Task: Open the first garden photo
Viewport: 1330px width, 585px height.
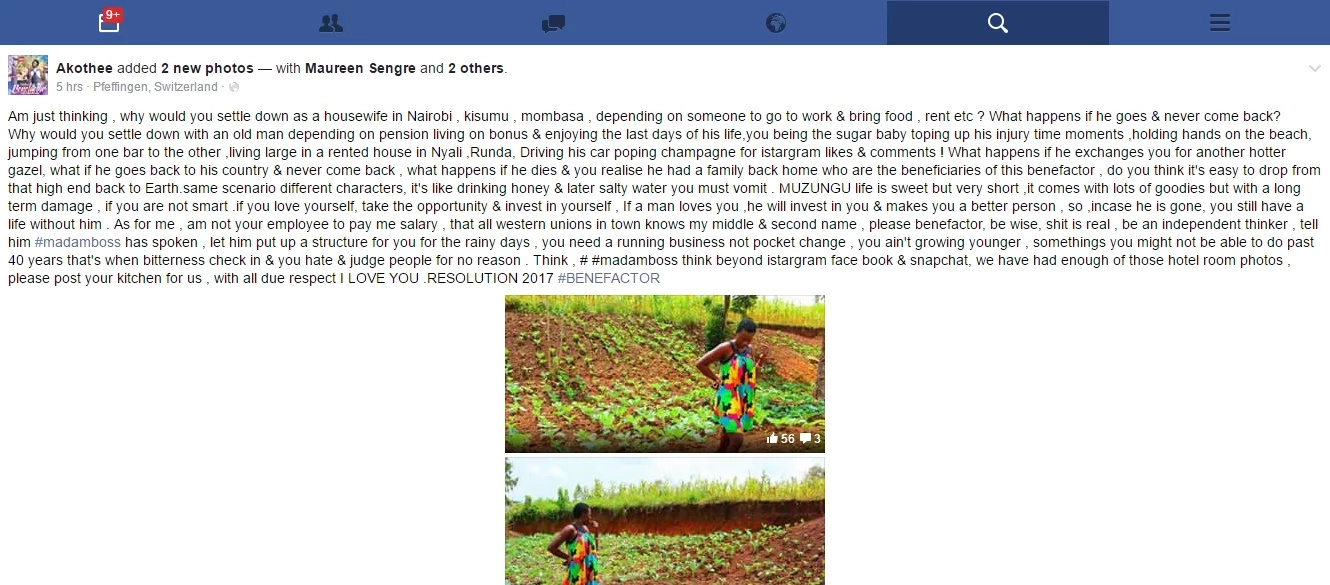Action: click(665, 374)
